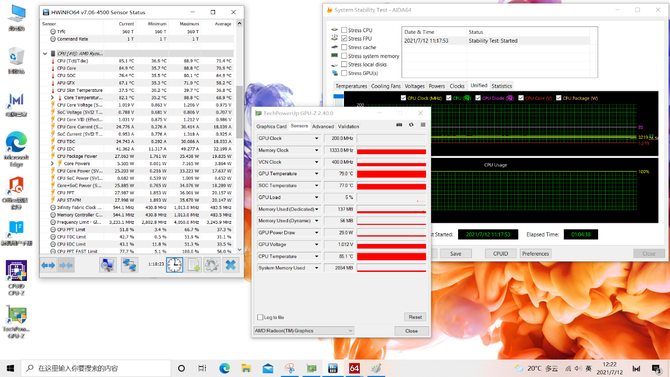This screenshot has width=670, height=377.
Task: Click HWiNFO blue X close-sensors icon
Action: point(230,265)
